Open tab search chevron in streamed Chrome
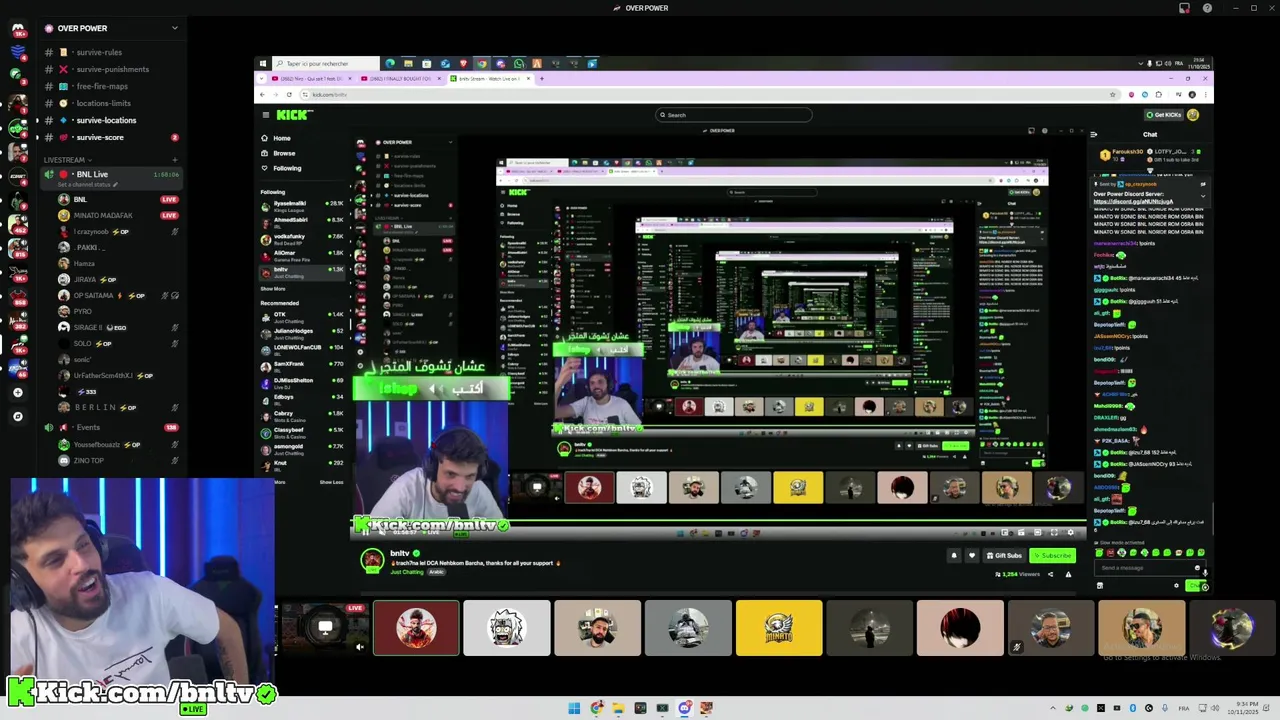 pos(261,79)
